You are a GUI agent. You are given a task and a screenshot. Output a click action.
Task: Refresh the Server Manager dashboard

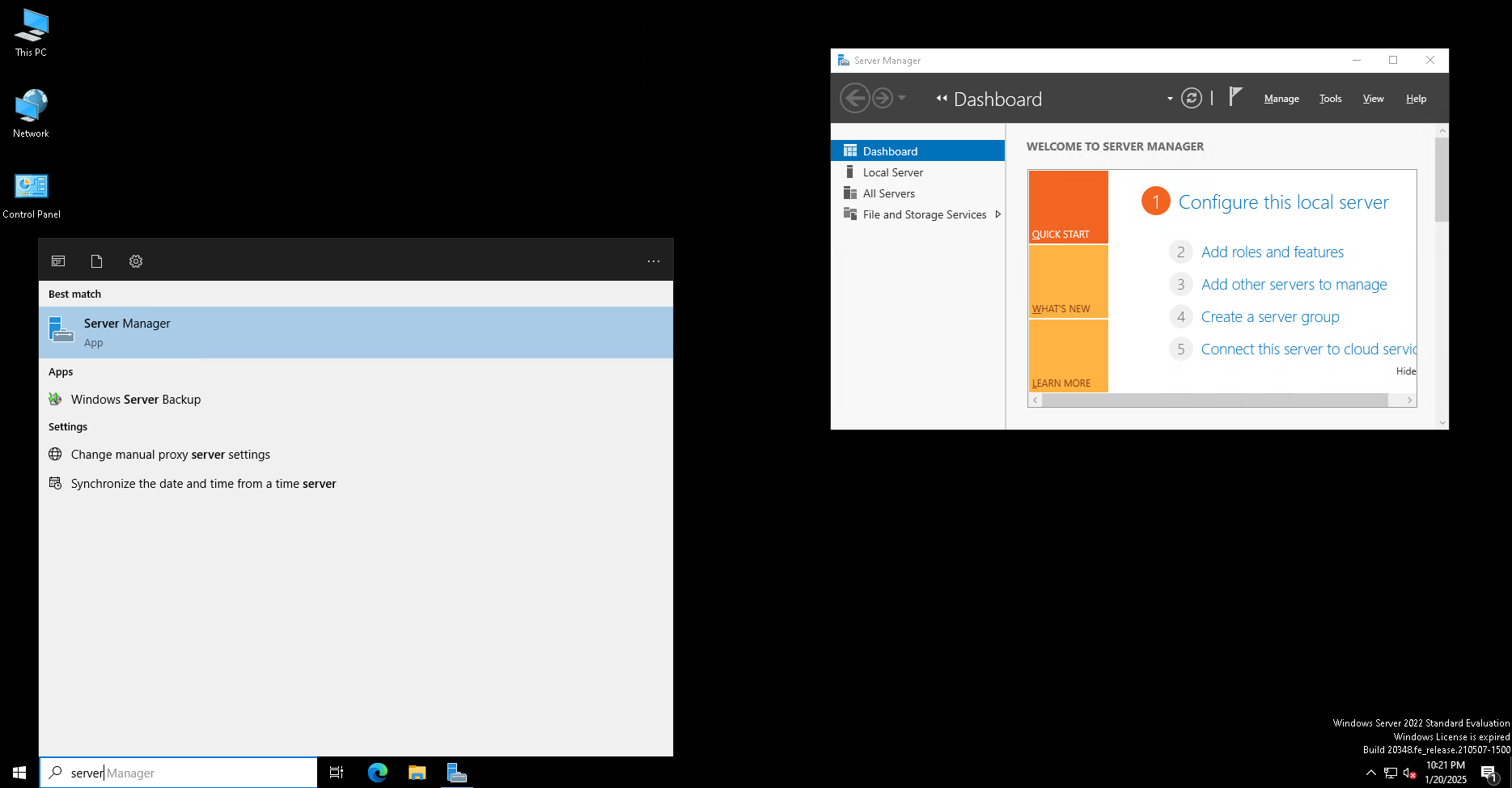coord(1192,98)
